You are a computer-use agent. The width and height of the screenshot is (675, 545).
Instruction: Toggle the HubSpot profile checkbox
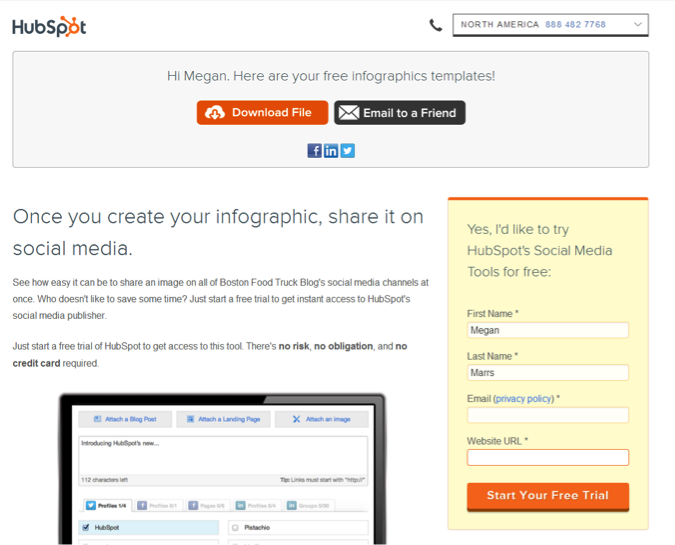pyautogui.click(x=86, y=527)
